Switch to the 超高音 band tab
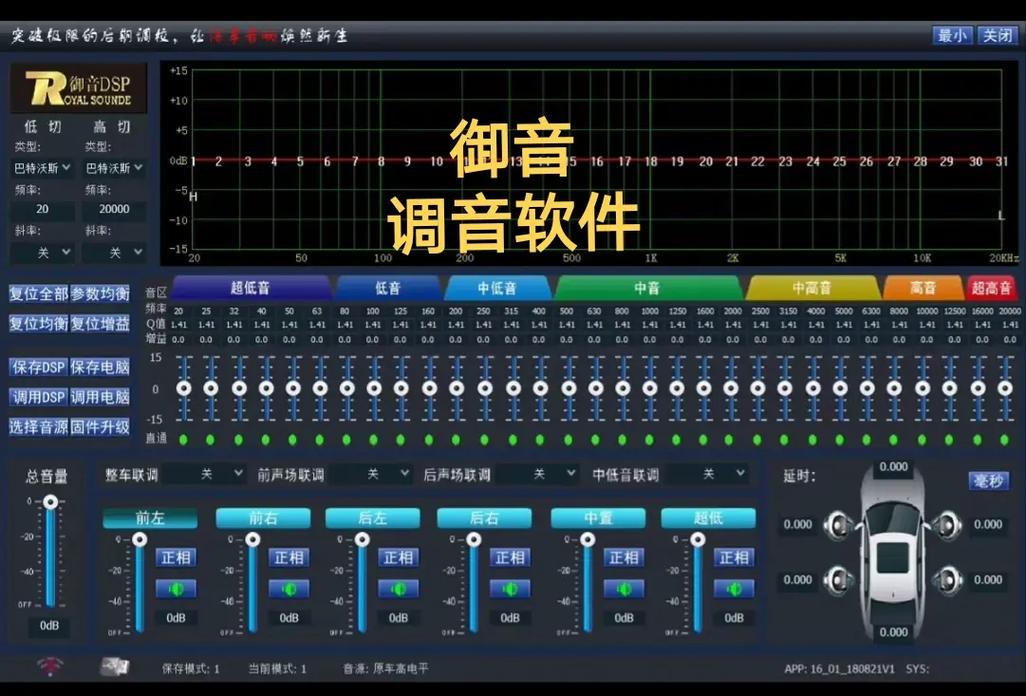1026x696 pixels. (x=991, y=288)
